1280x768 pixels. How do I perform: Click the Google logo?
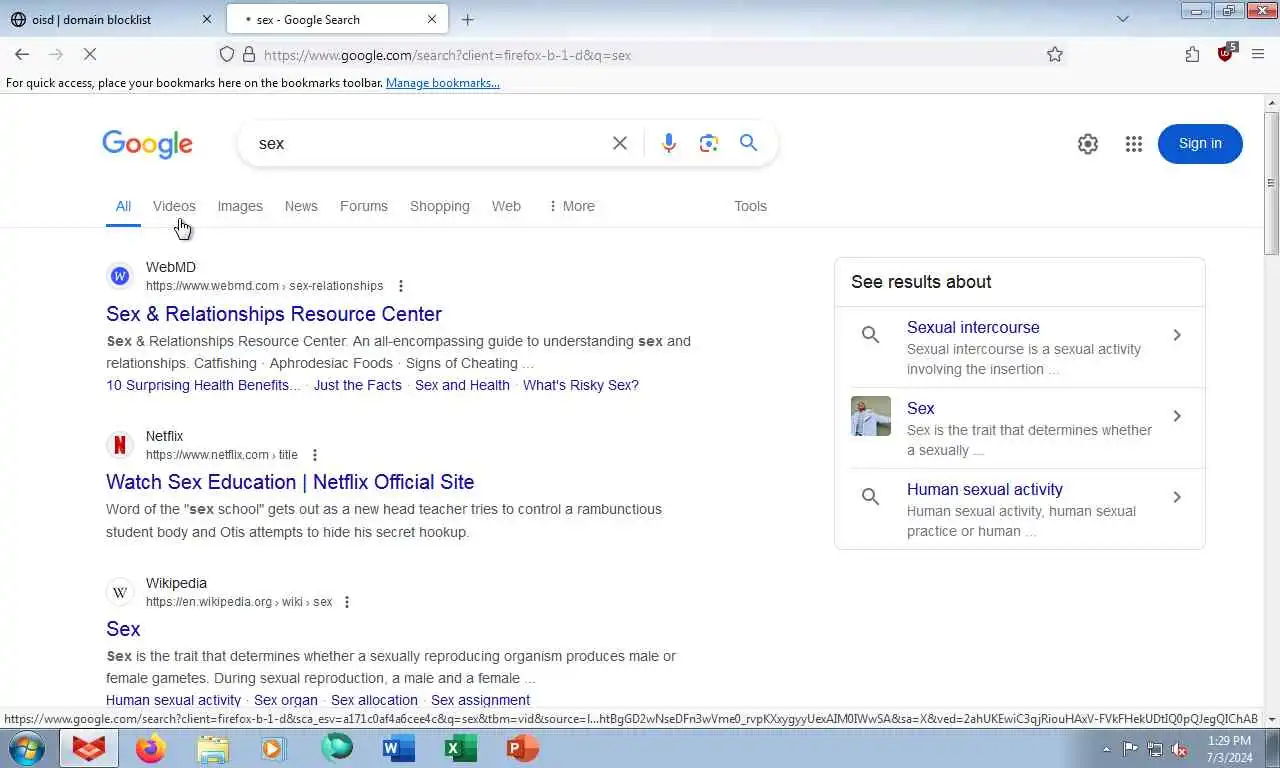click(x=147, y=144)
